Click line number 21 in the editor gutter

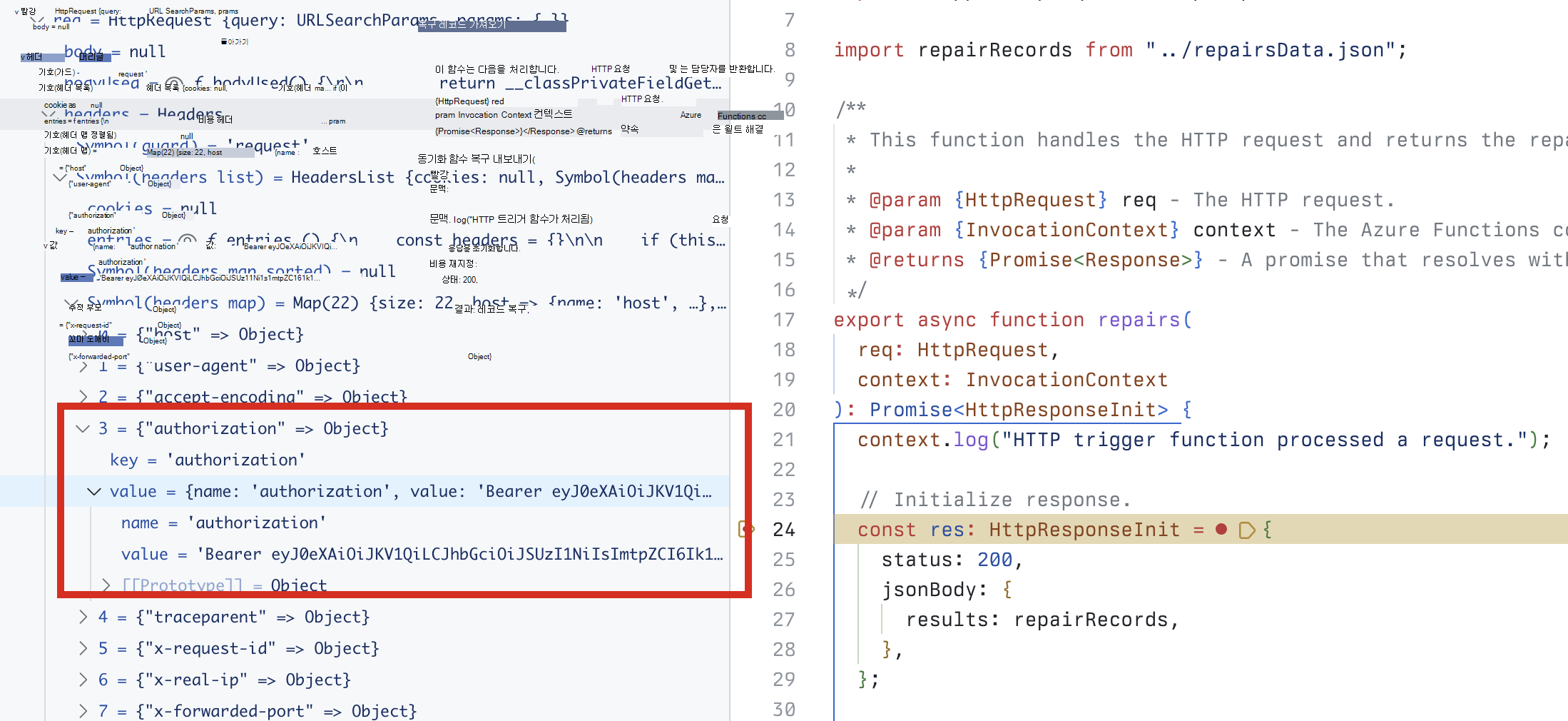coord(784,440)
